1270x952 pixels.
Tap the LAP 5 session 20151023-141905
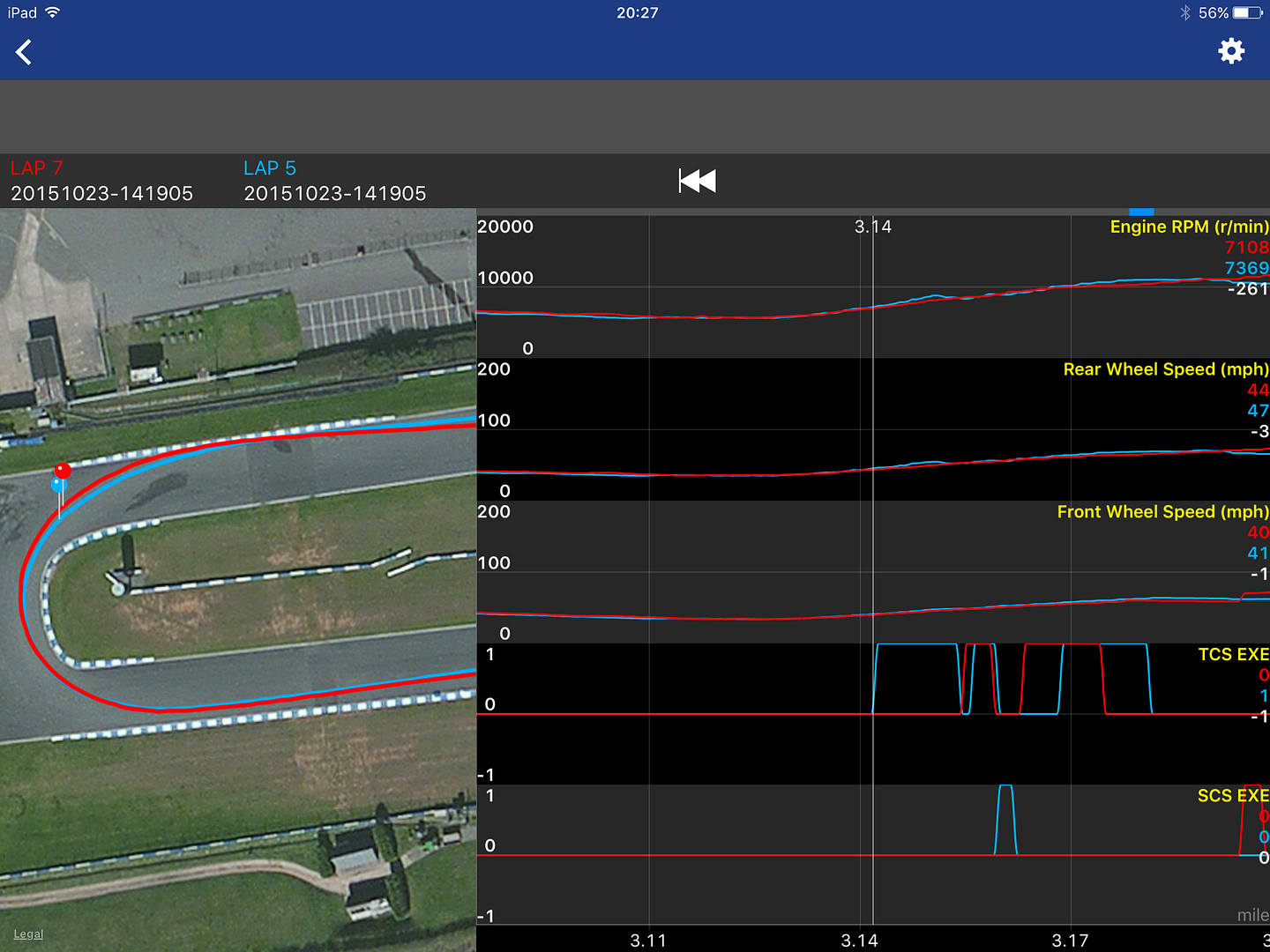335,193
